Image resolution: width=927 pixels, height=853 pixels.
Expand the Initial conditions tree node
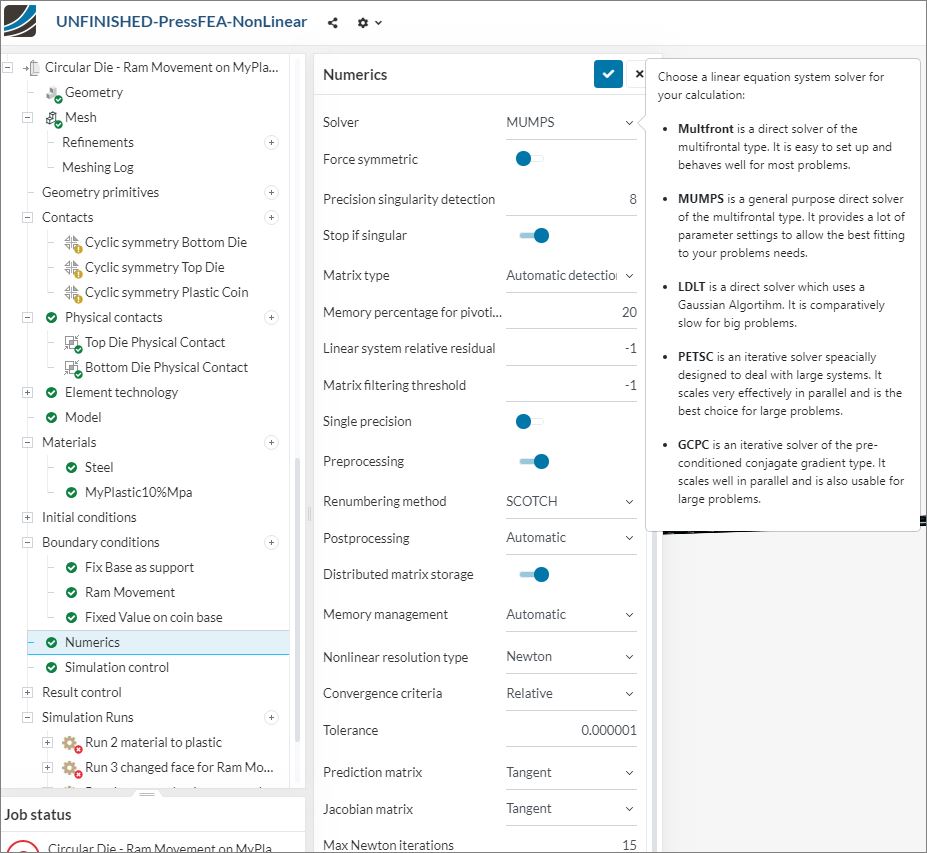pos(28,518)
